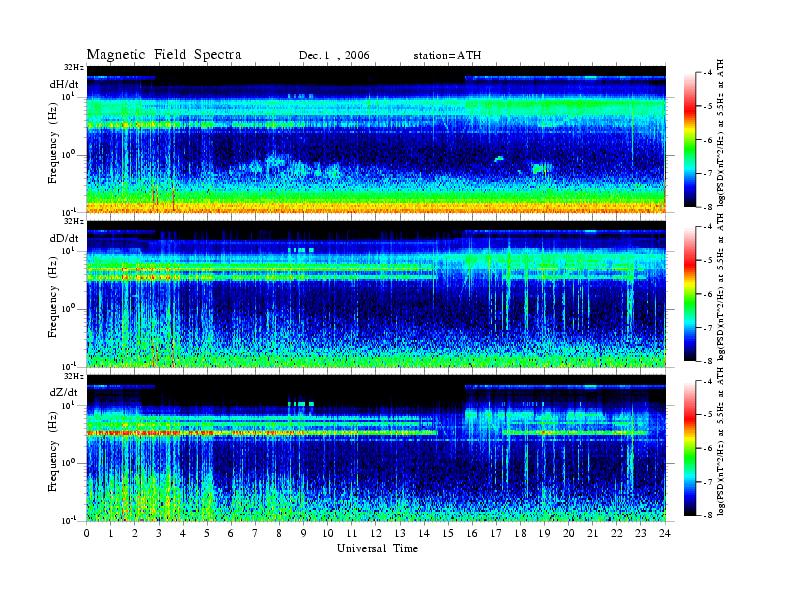Click hour tick "12" on the time axis
The image size is (792, 612).
click(x=376, y=533)
